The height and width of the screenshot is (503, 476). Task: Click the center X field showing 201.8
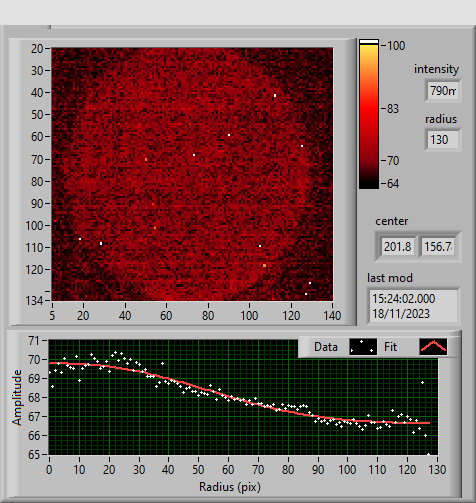(x=398, y=247)
